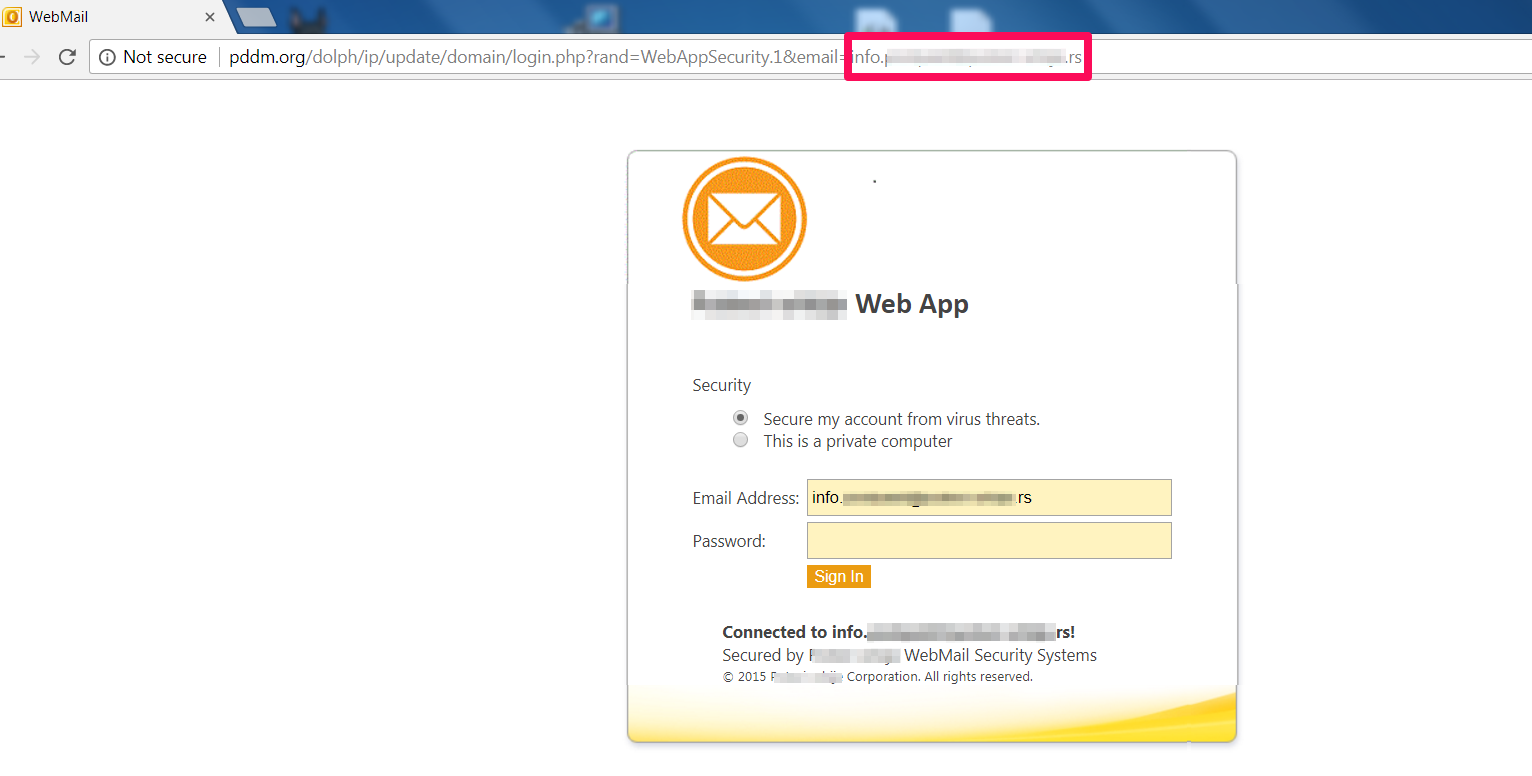Click the Email Address input field
The width and height of the screenshot is (1532, 776).
tap(988, 497)
